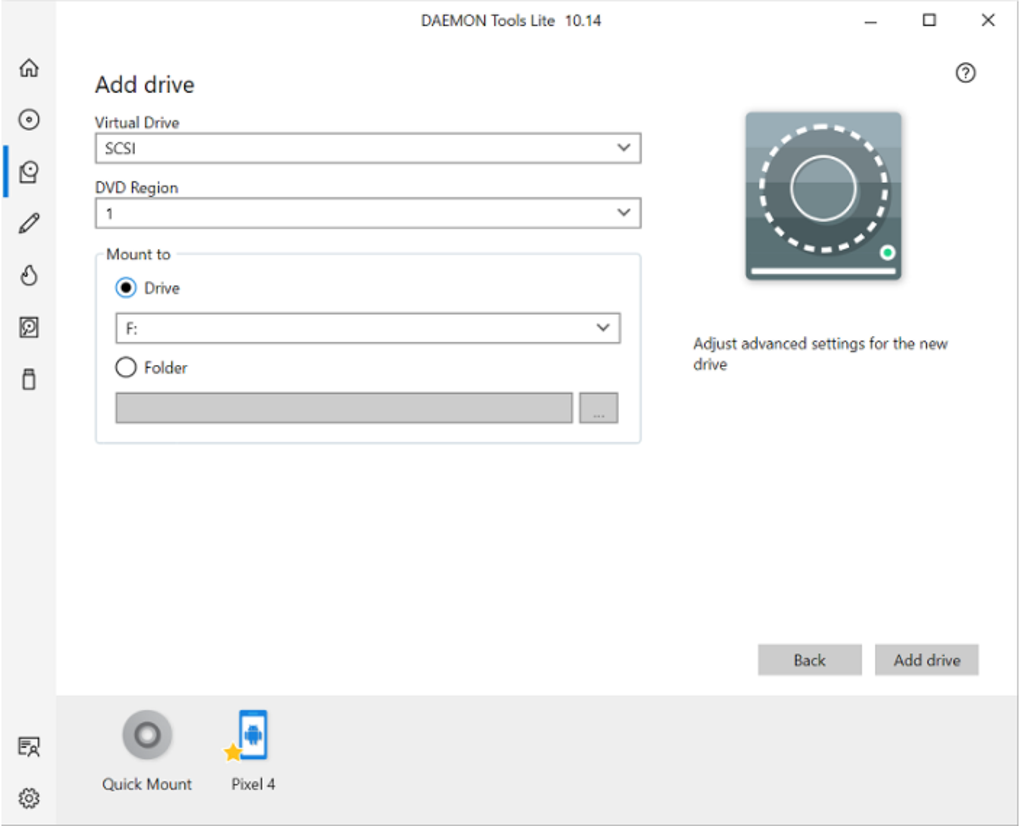Open the Settings gear icon
Screen dimensions: 1020x826
29,798
